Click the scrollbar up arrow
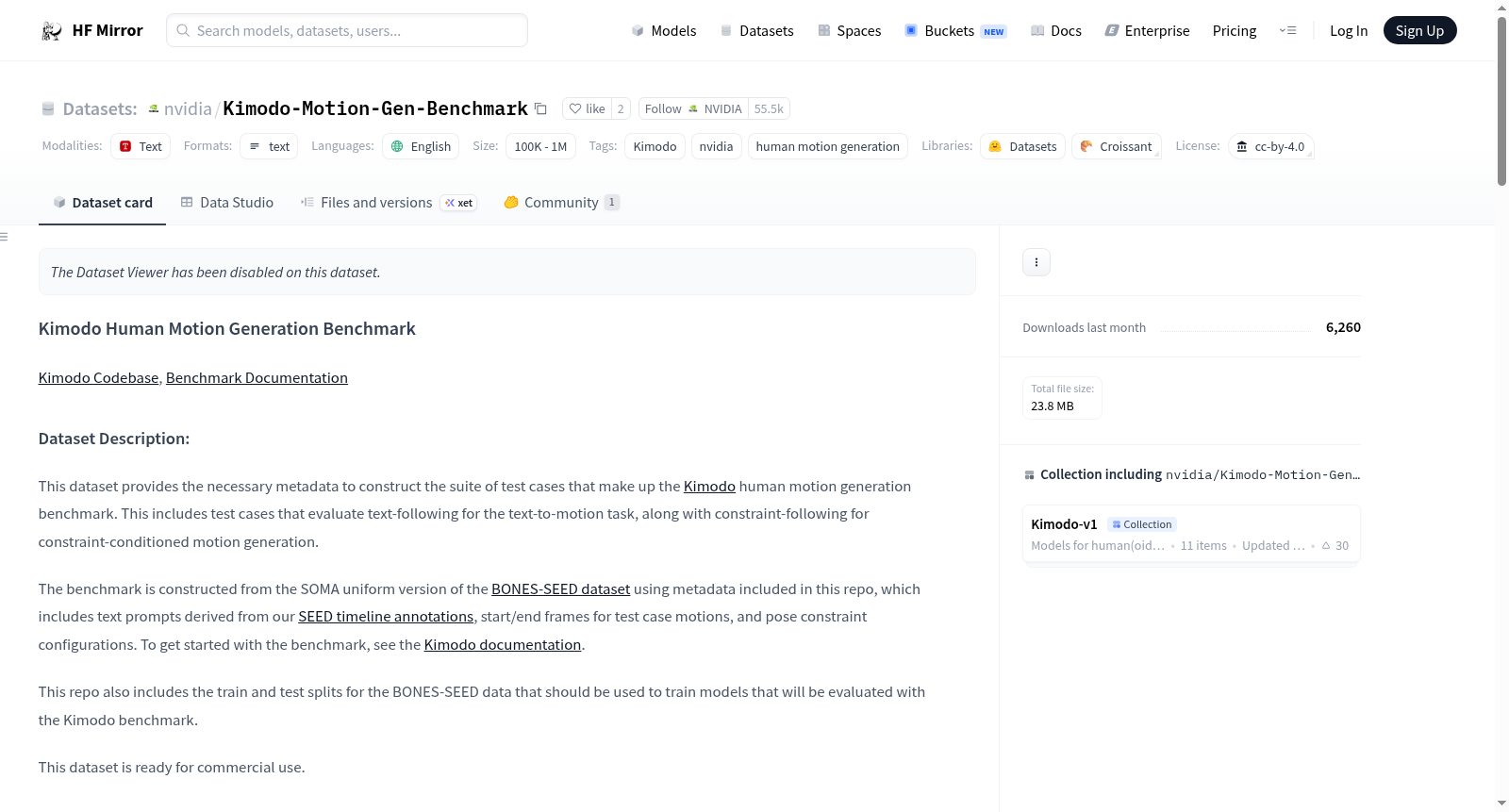 [x=1501, y=8]
